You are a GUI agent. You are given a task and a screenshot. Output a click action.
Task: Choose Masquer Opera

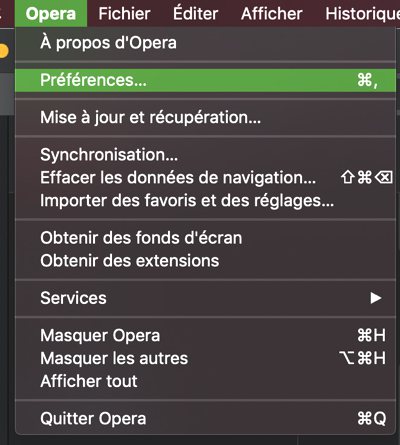205,335
